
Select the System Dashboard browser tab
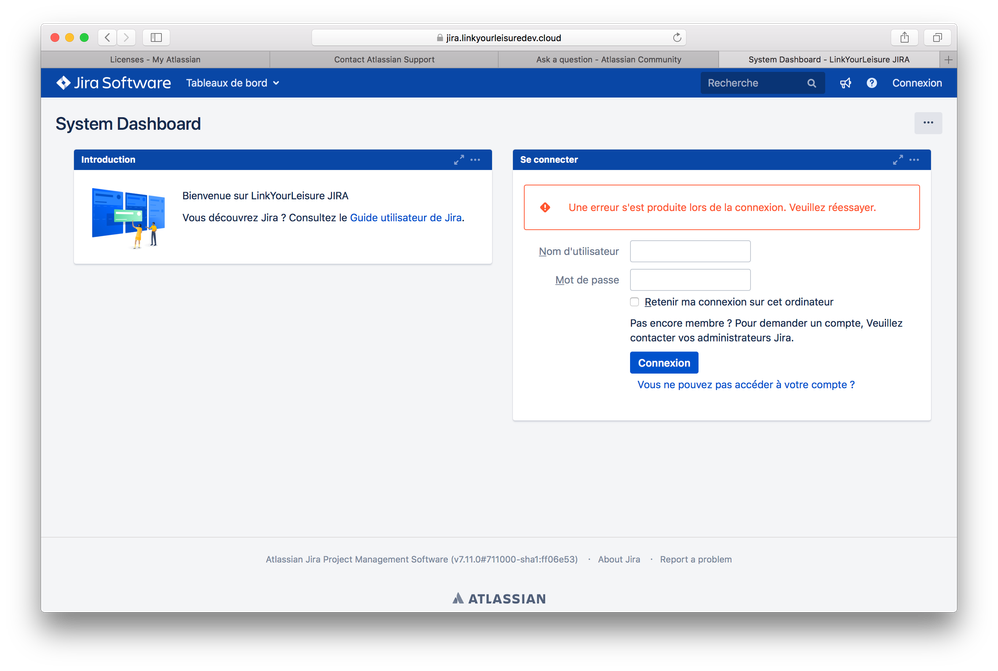click(x=829, y=59)
